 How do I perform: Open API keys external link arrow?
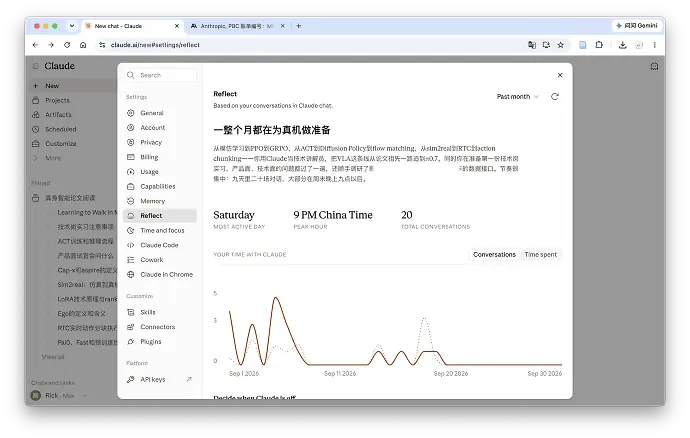pos(189,379)
